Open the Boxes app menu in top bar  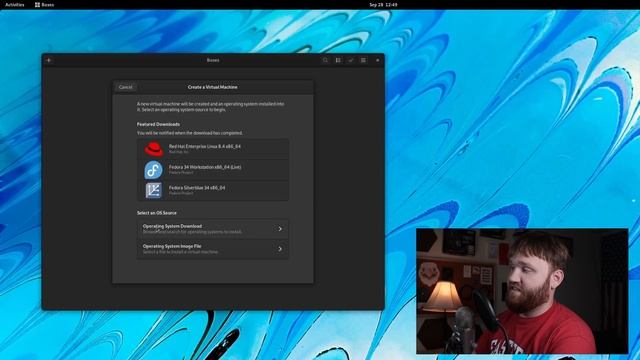44,5
